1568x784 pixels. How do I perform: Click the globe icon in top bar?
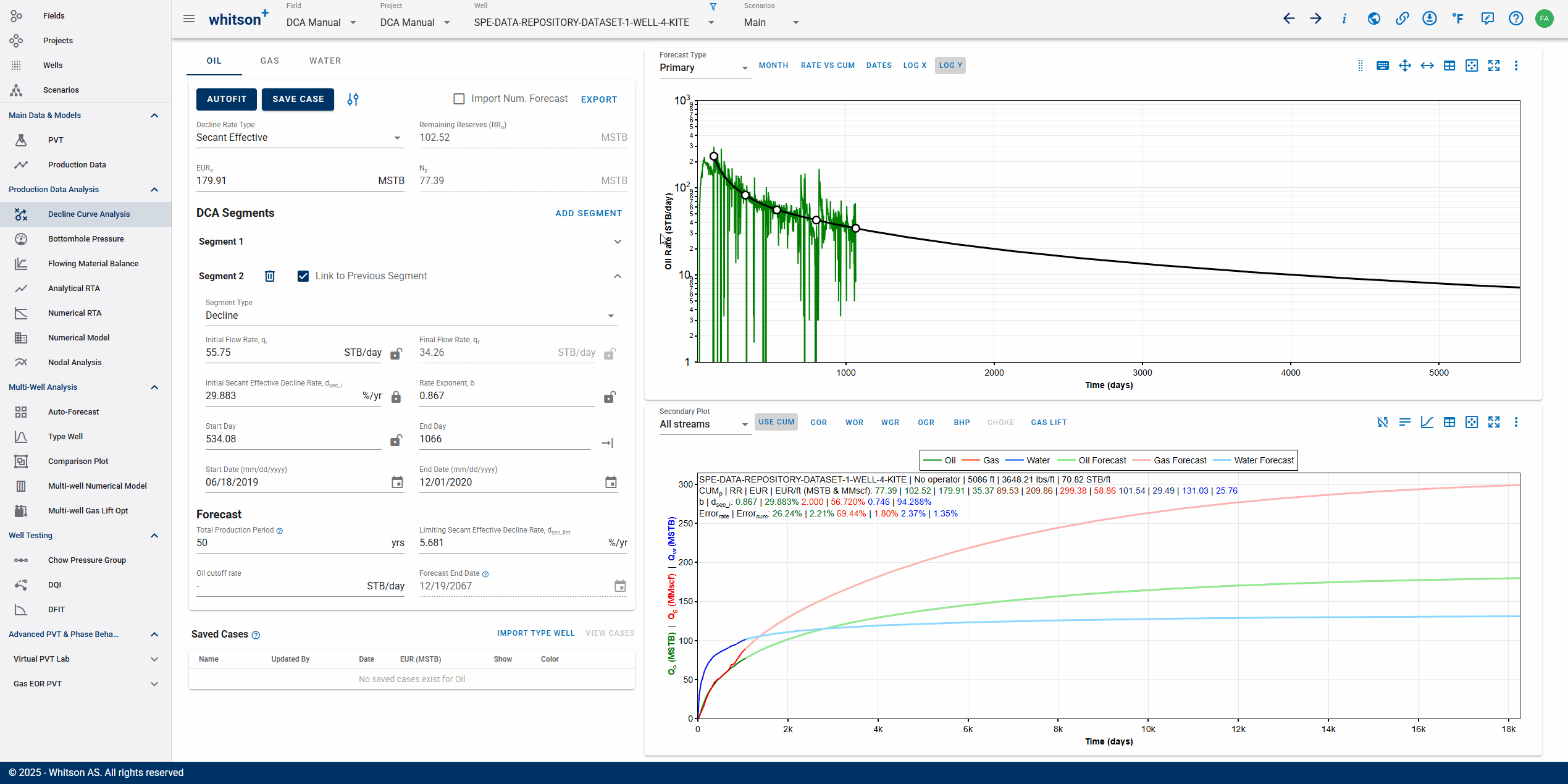(1374, 19)
